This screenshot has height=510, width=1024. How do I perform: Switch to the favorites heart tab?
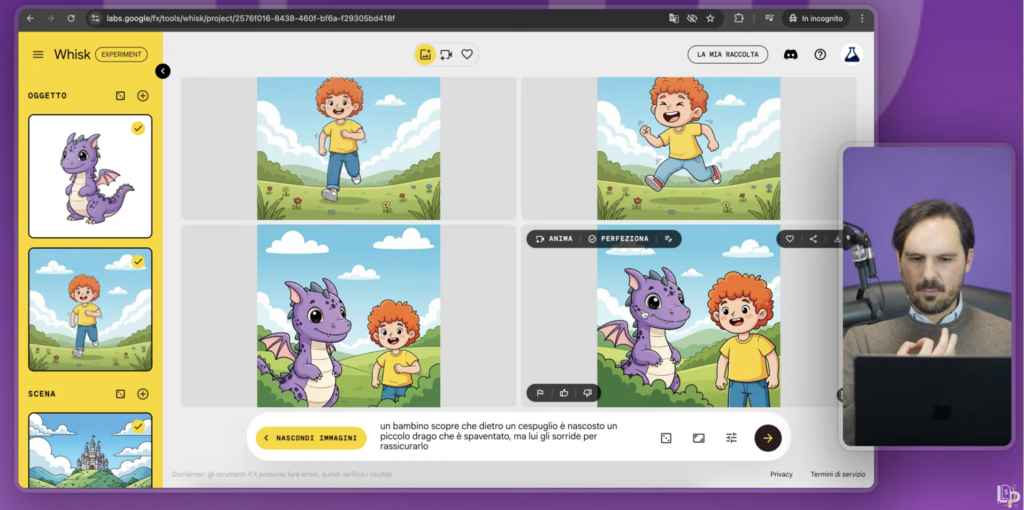pos(467,55)
